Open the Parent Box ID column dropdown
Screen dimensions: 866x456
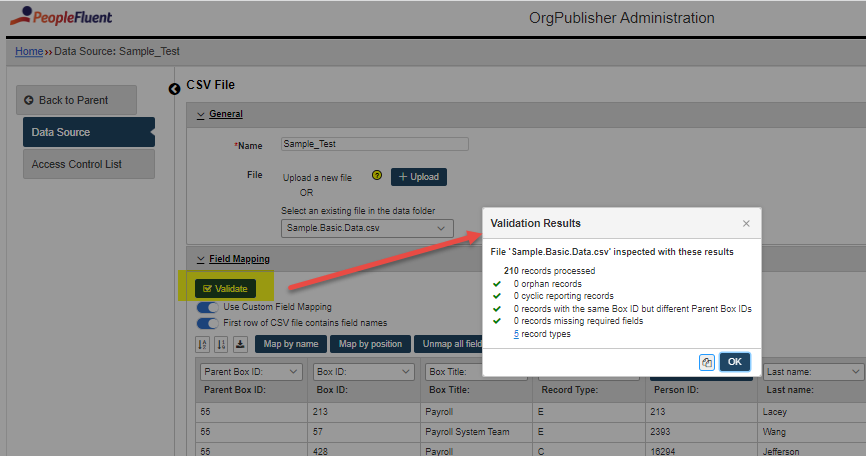point(251,372)
